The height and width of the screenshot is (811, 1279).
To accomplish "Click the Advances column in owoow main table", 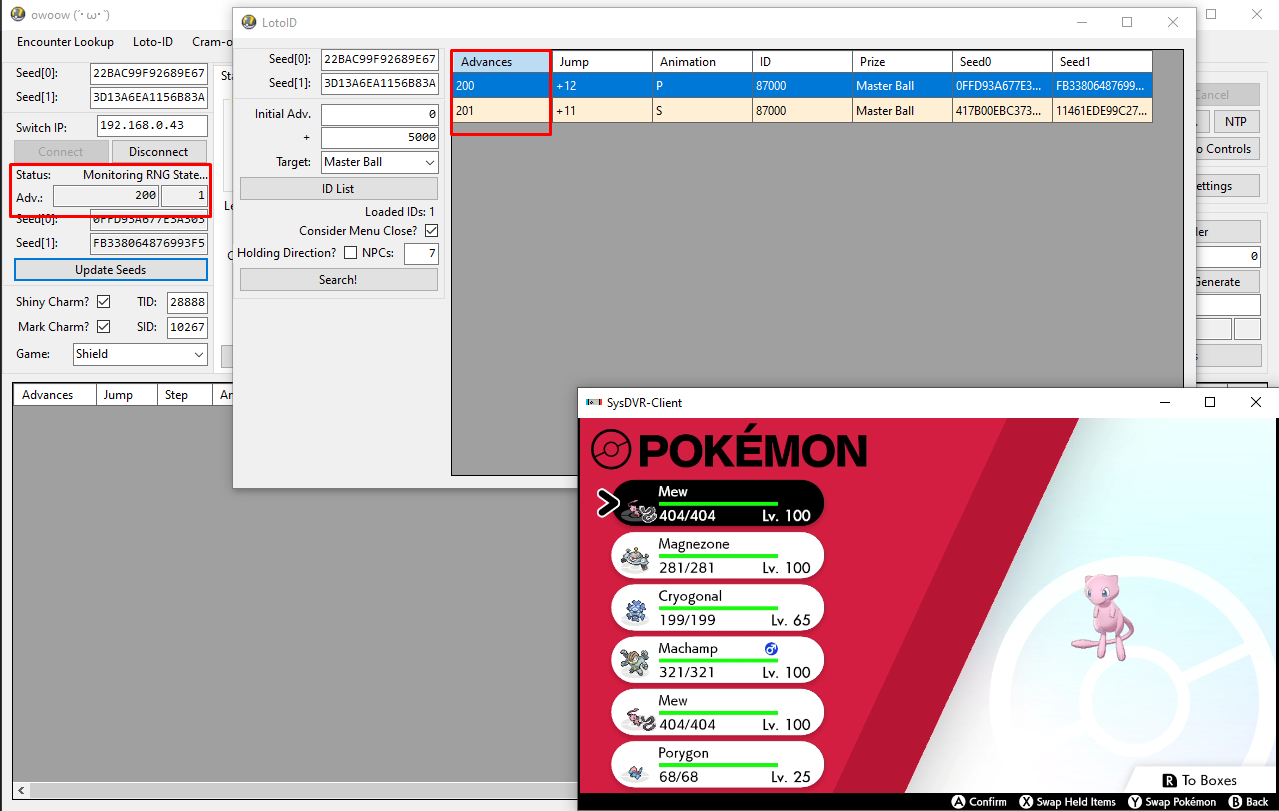I will coord(55,395).
